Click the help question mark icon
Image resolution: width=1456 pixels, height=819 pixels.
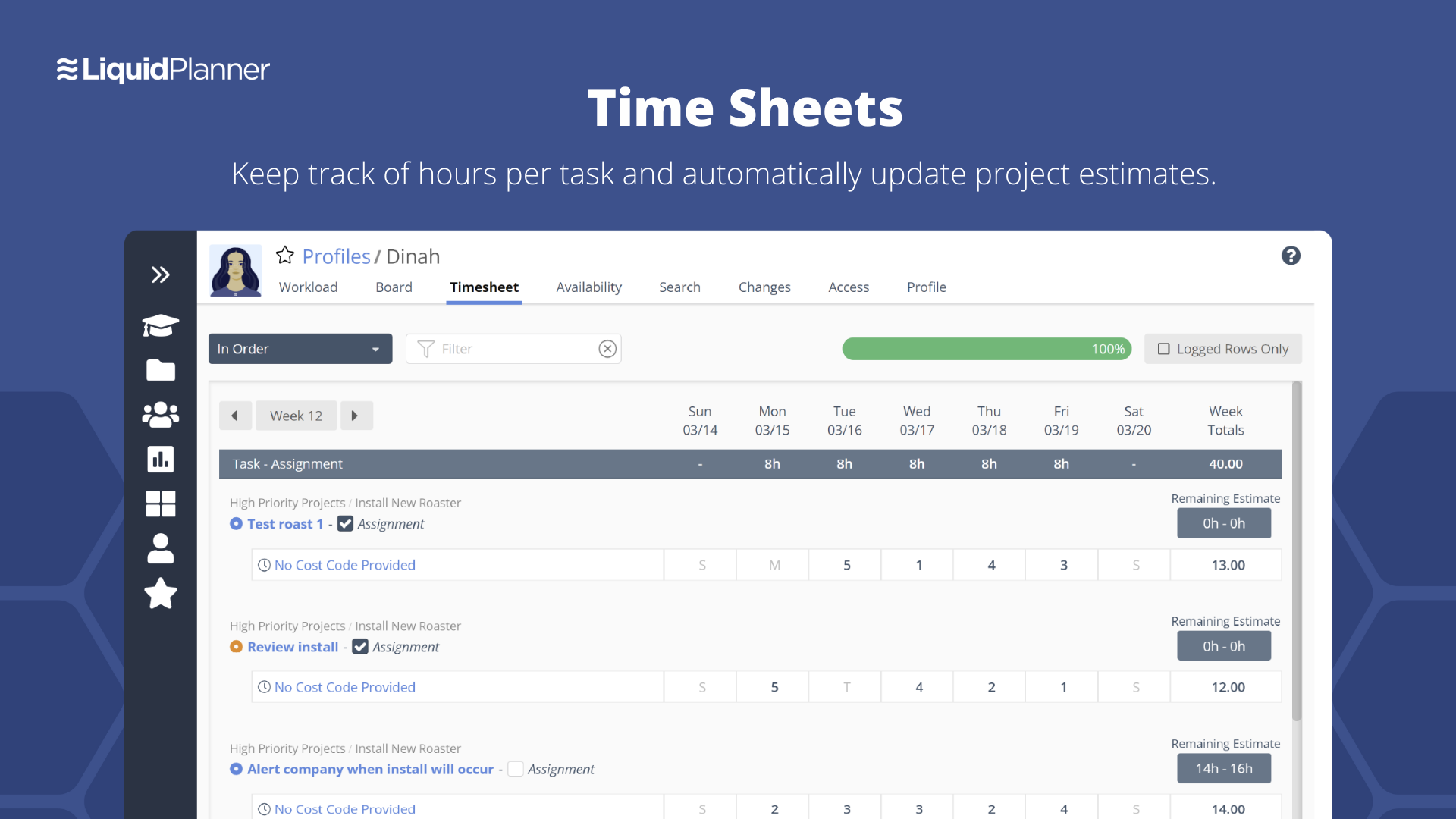(1291, 256)
